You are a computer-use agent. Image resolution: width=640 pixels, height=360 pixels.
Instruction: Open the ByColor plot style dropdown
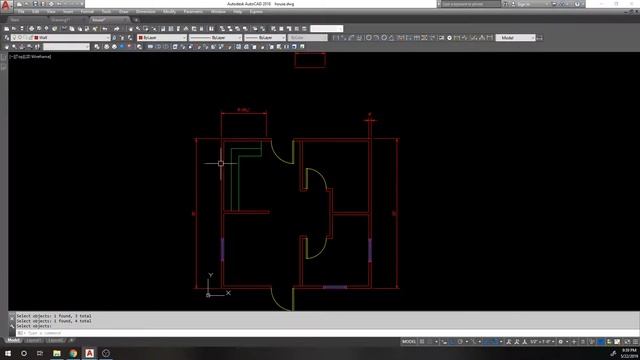point(307,38)
